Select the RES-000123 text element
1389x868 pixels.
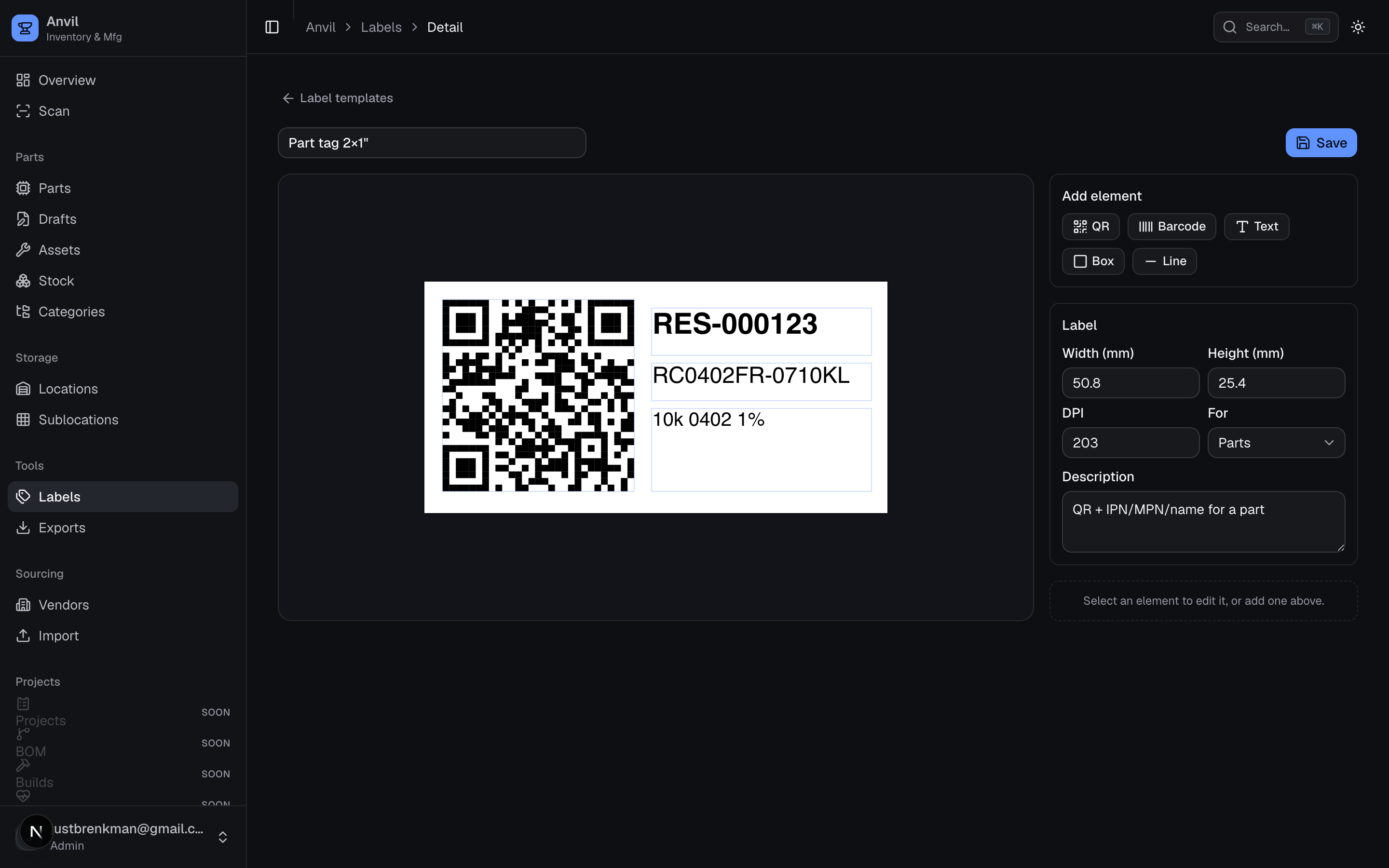click(x=761, y=332)
